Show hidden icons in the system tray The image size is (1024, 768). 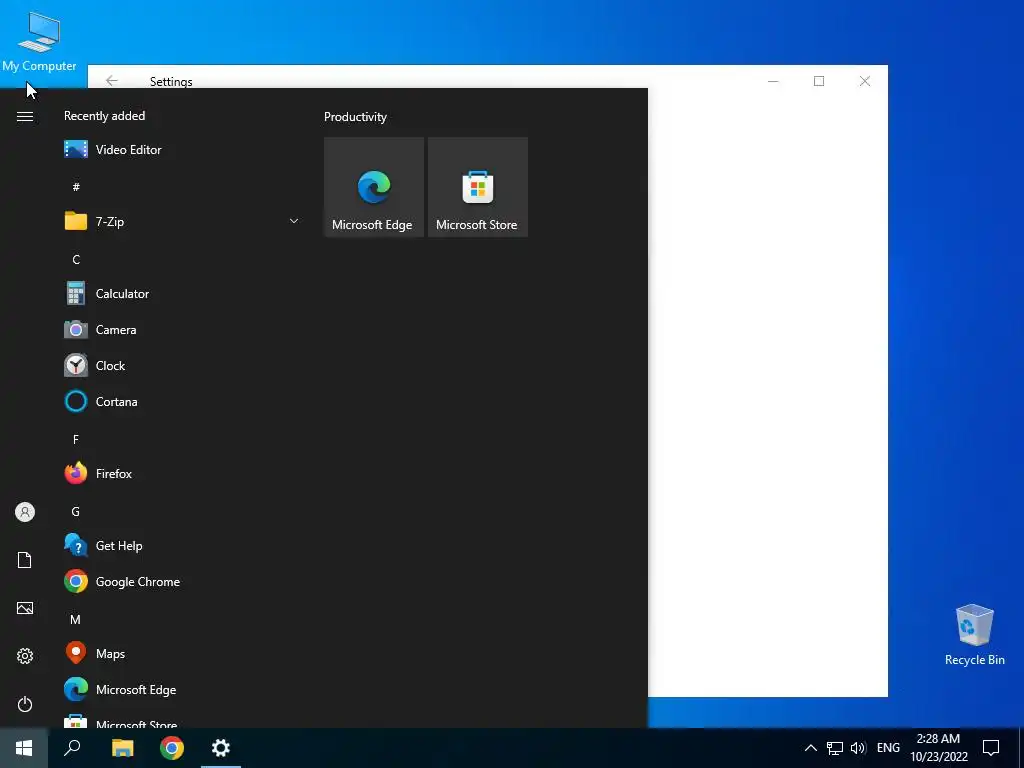click(x=810, y=748)
